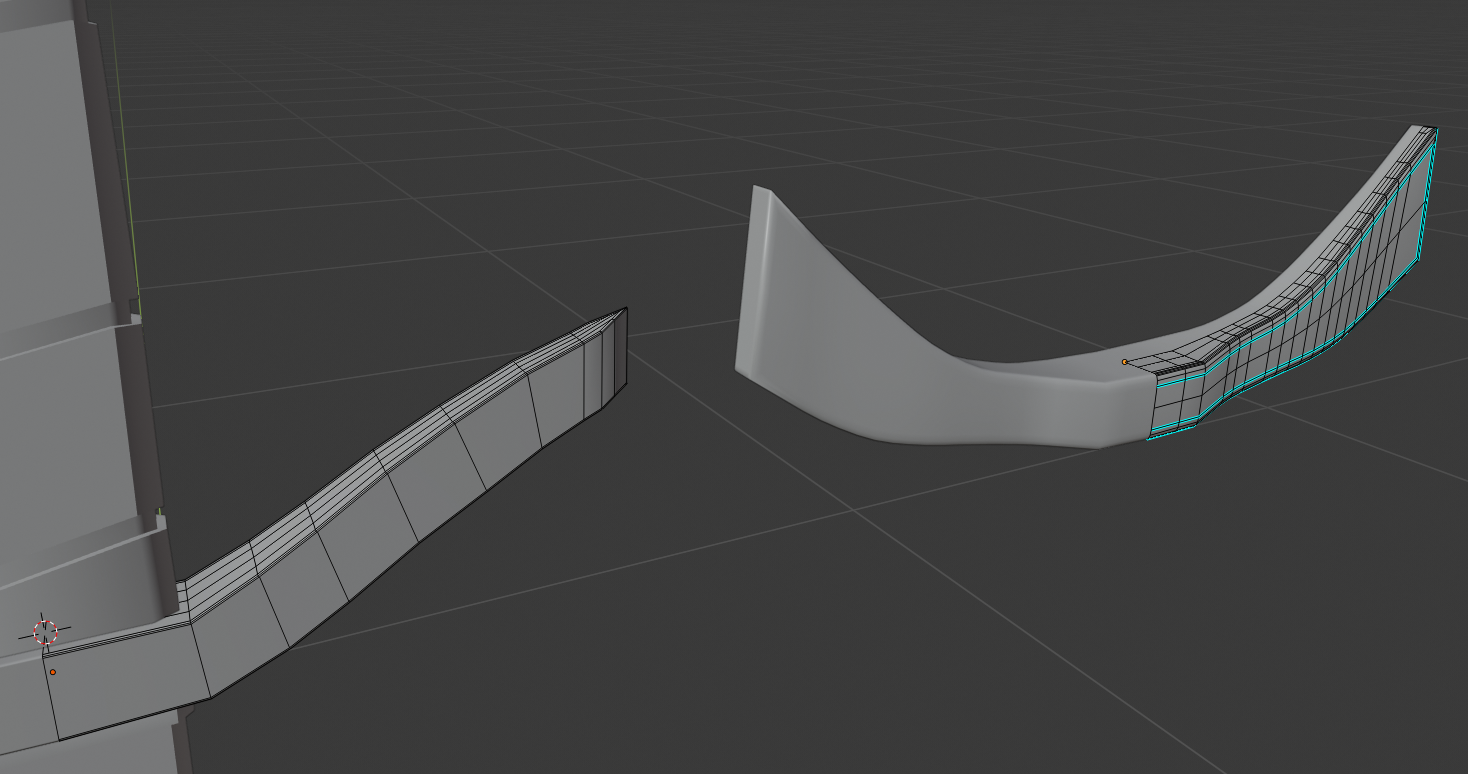Viewport: 1468px width, 774px height.
Task: Click the red-white 3D cursor crosshair
Action: point(45,631)
